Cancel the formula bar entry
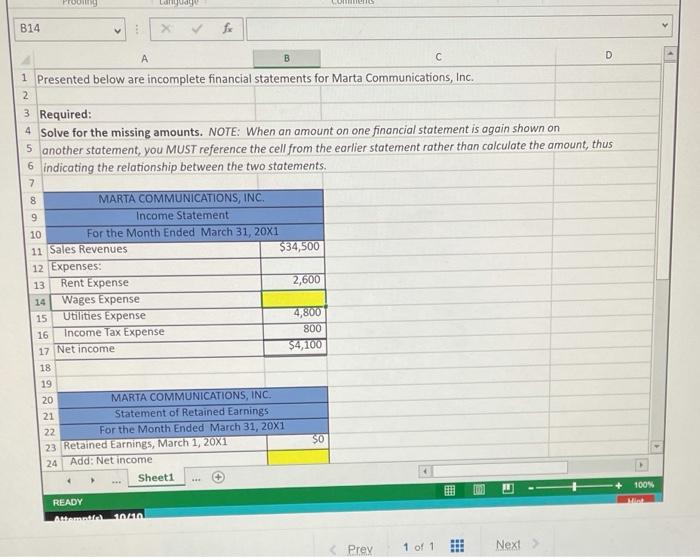This screenshot has width=700, height=557. pos(166,29)
